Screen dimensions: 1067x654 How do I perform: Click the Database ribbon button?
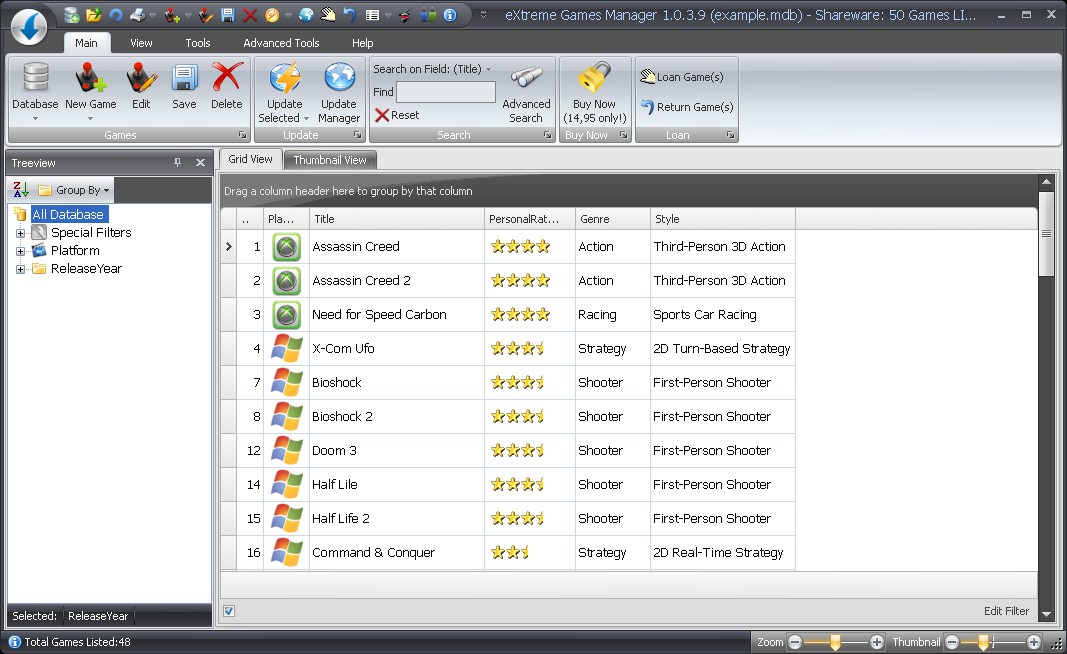click(35, 92)
